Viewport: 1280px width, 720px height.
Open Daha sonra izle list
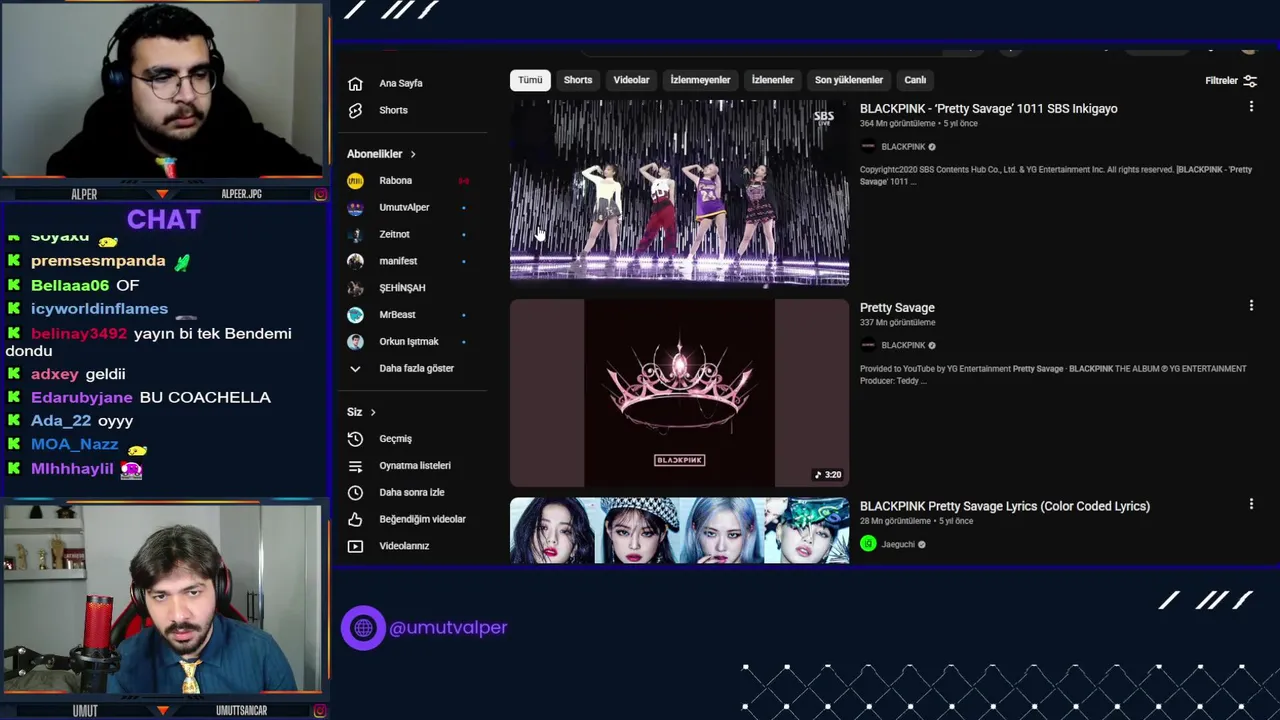[x=411, y=492]
